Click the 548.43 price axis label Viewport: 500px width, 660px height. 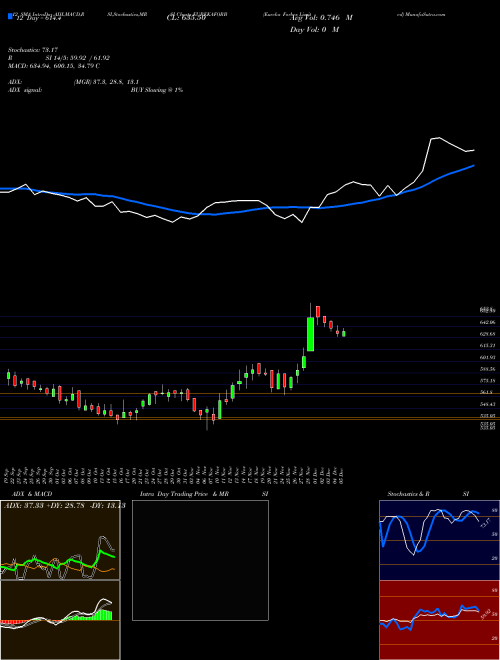click(x=487, y=404)
